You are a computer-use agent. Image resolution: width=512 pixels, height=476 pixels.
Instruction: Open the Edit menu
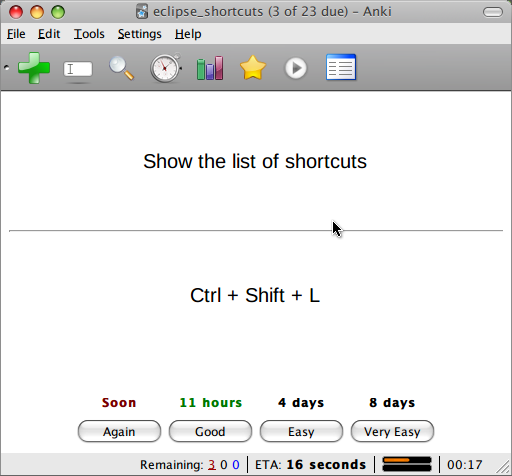click(x=49, y=34)
